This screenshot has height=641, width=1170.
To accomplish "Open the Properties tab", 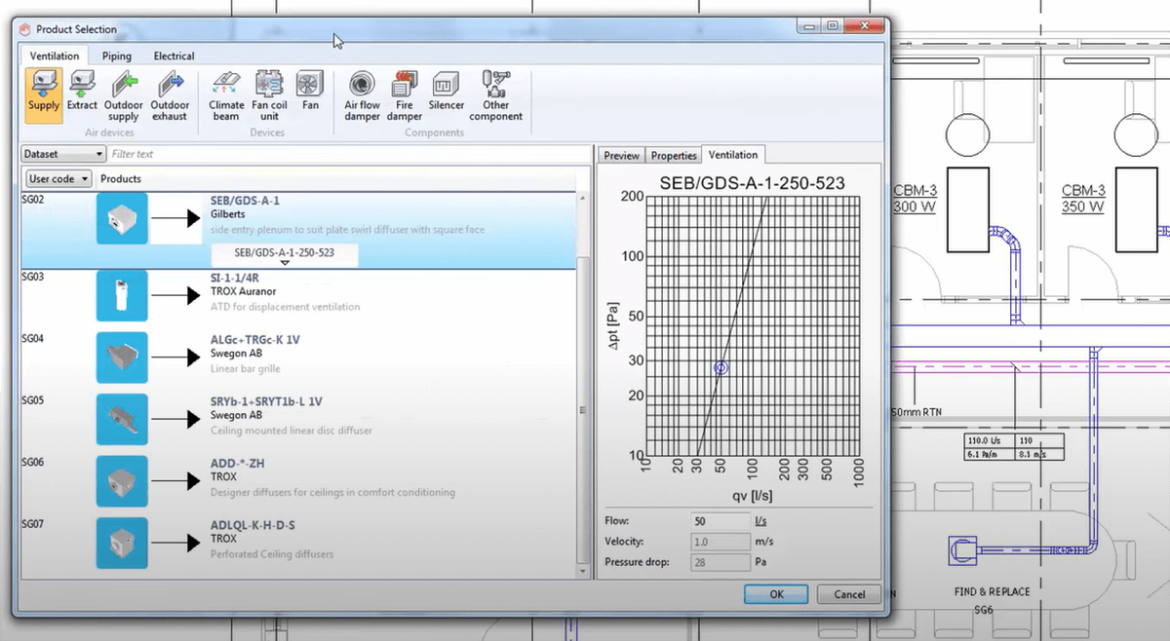I will tap(673, 155).
